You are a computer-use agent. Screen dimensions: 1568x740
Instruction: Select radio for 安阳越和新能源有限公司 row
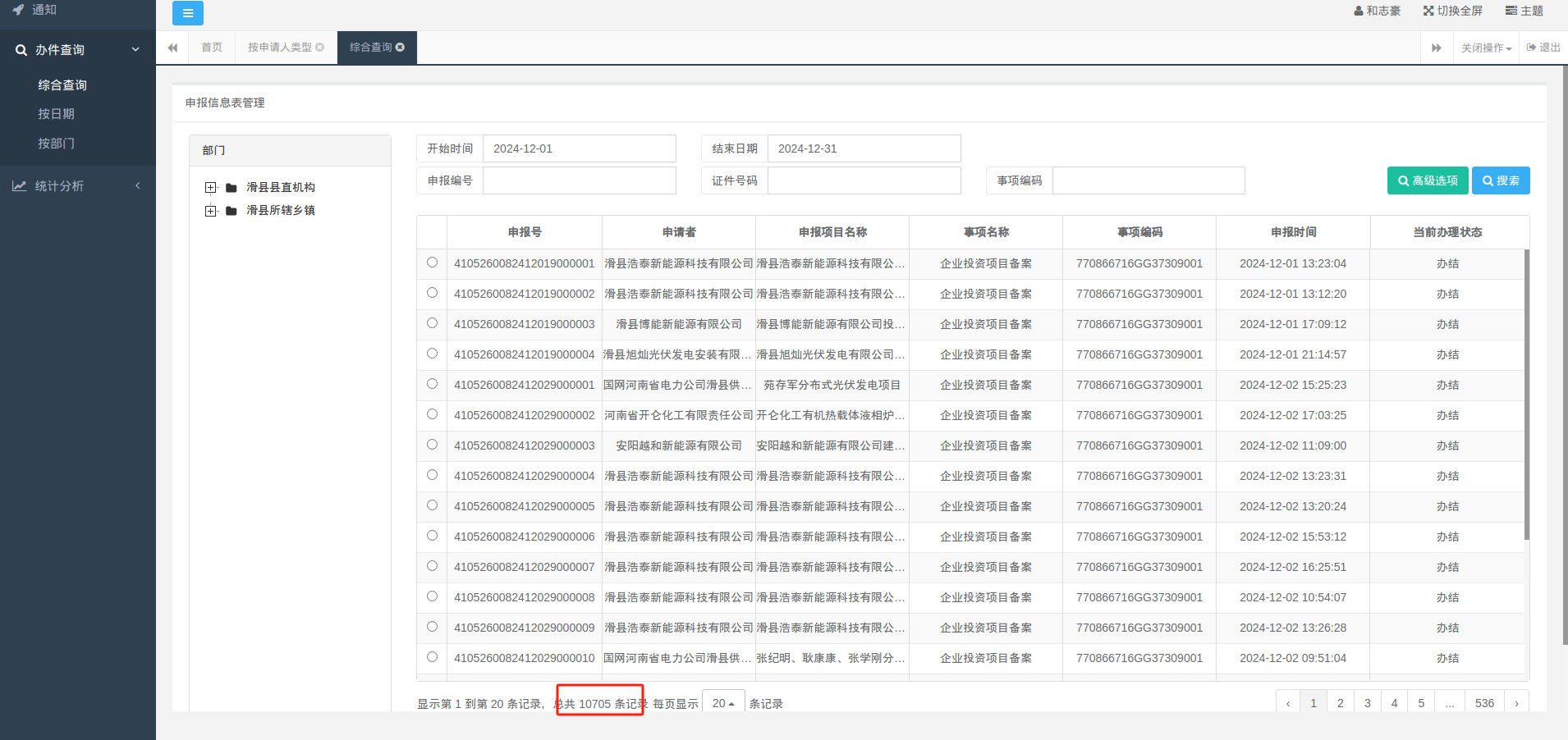(x=432, y=445)
